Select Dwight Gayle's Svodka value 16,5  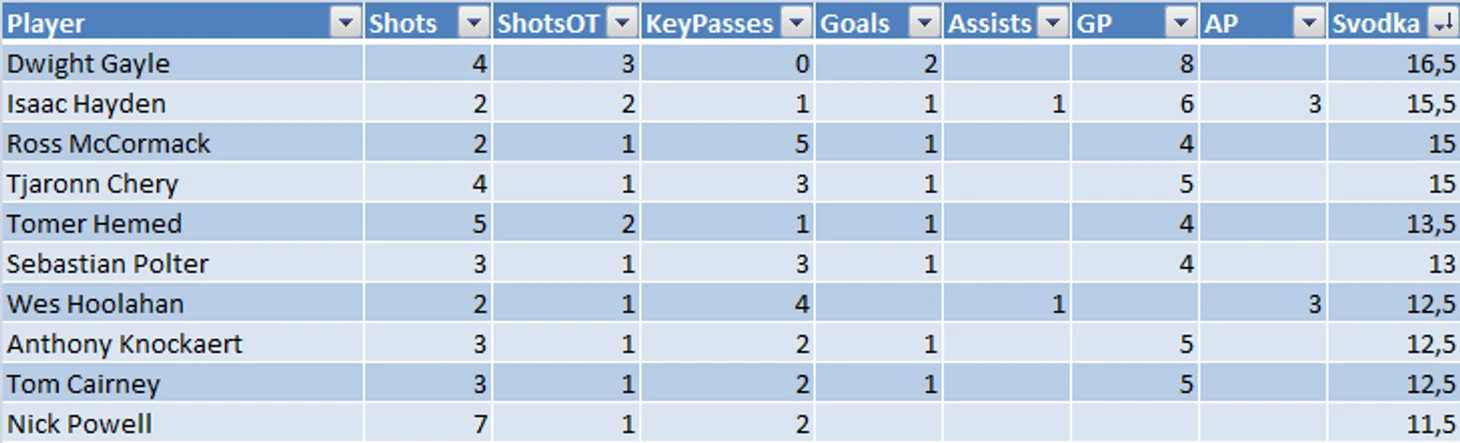click(x=1393, y=63)
